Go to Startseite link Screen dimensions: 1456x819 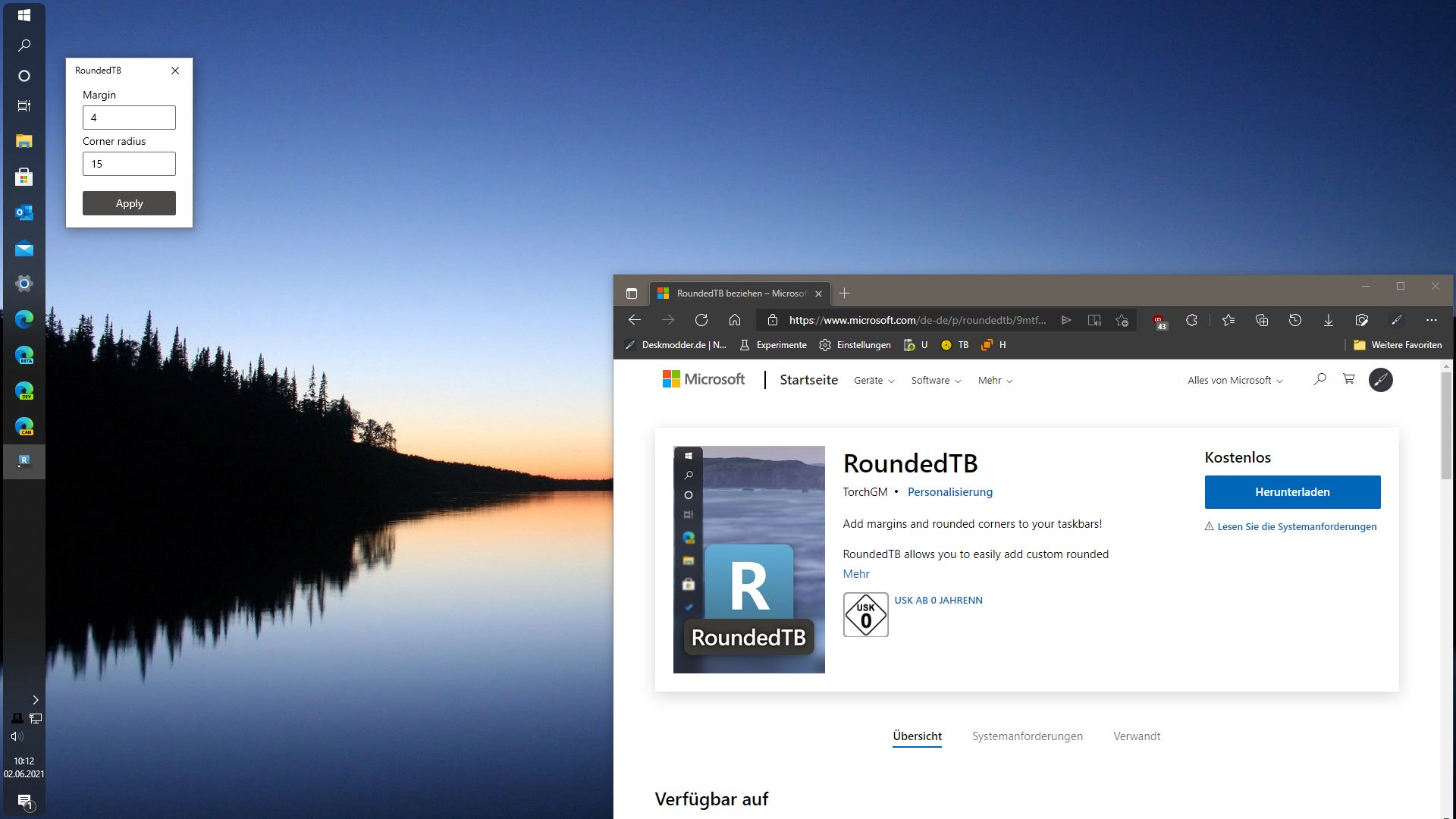coord(808,380)
